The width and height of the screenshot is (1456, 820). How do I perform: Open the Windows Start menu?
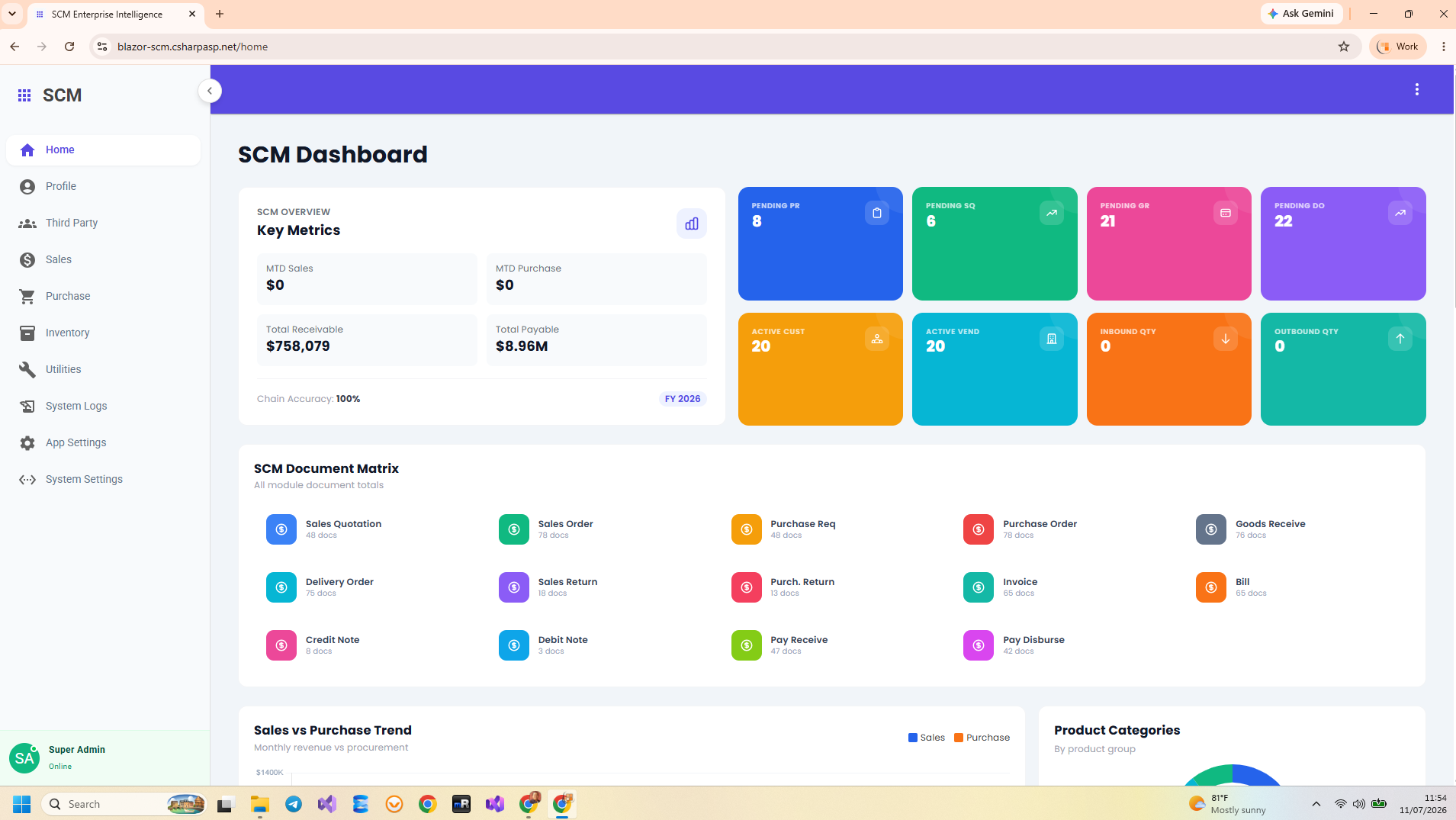21,804
